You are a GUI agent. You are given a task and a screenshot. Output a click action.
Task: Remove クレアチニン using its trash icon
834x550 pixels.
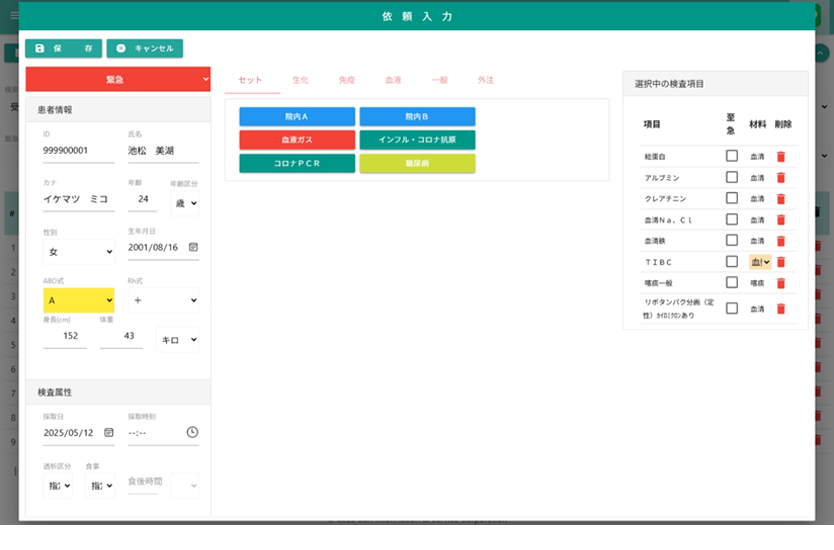[781, 199]
